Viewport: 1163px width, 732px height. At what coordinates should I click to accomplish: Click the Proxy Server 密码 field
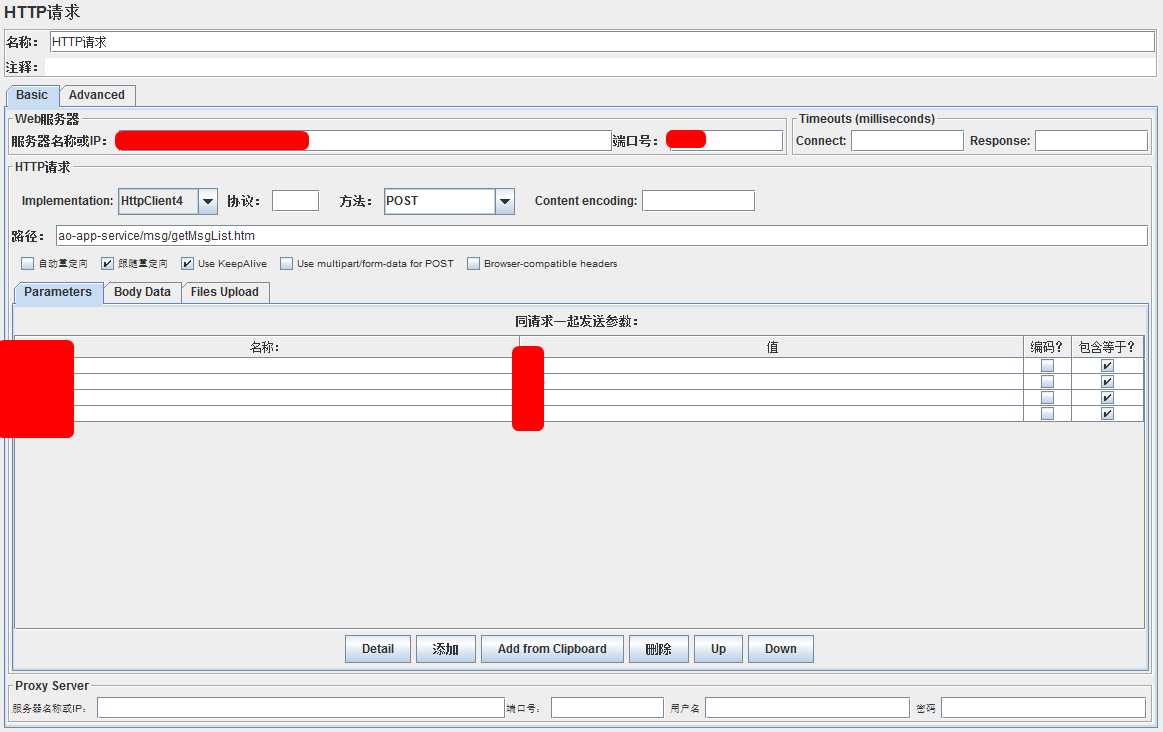(x=1044, y=708)
